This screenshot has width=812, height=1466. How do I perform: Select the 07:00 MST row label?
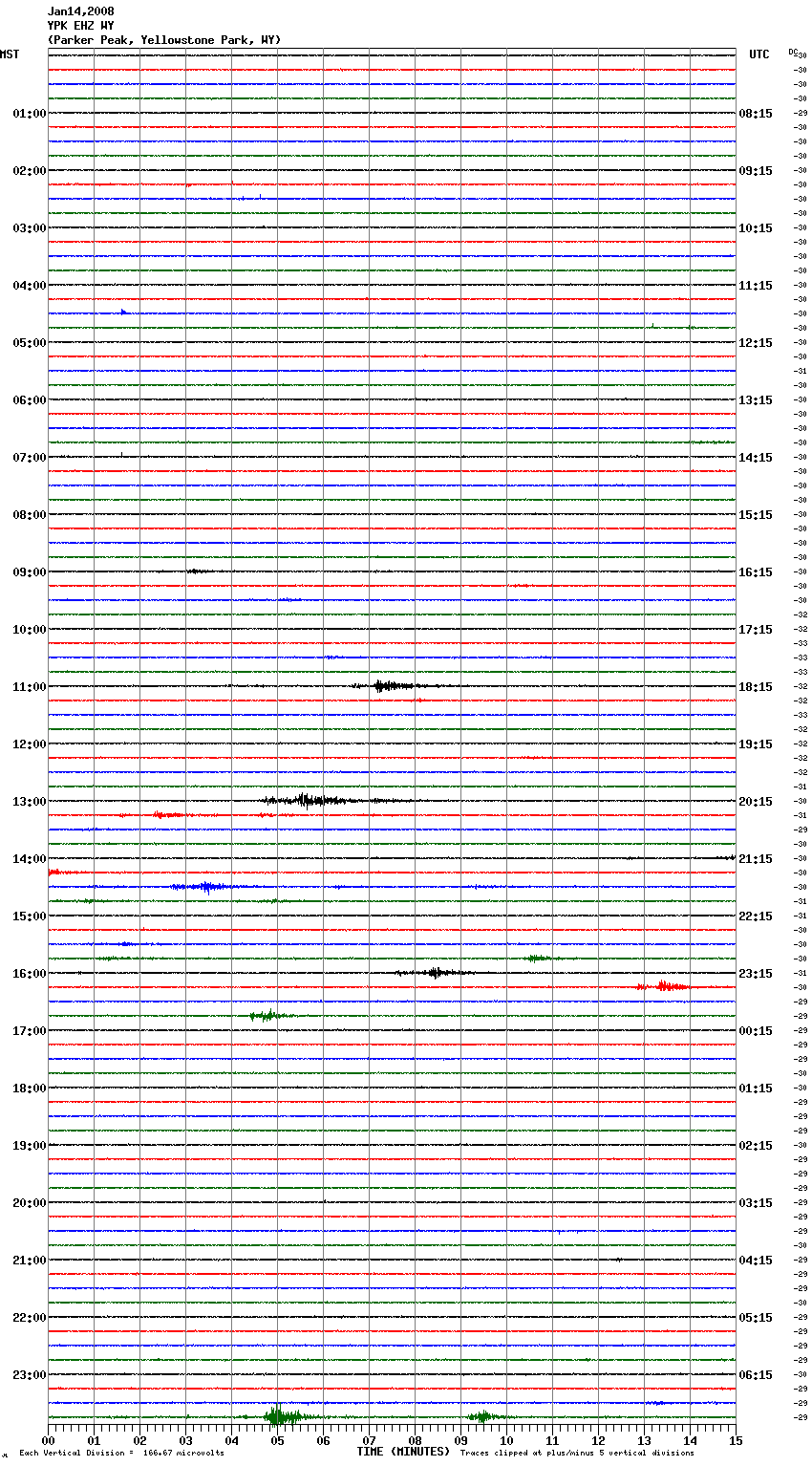[x=30, y=458]
